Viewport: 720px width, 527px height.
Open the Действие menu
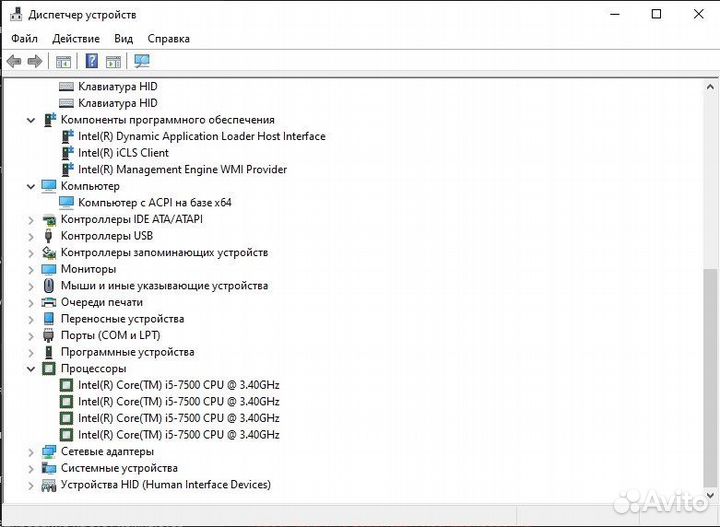(76, 39)
